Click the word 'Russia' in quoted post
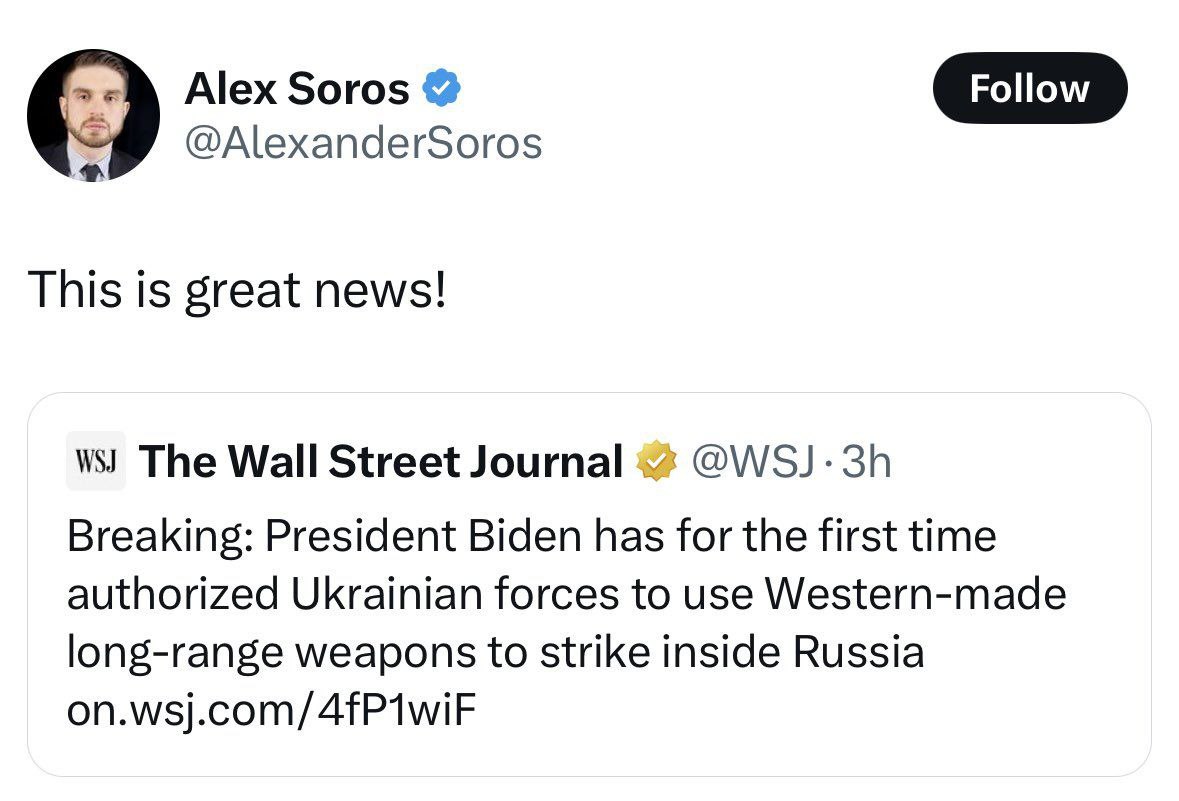This screenshot has width=1179, height=801. 858,651
